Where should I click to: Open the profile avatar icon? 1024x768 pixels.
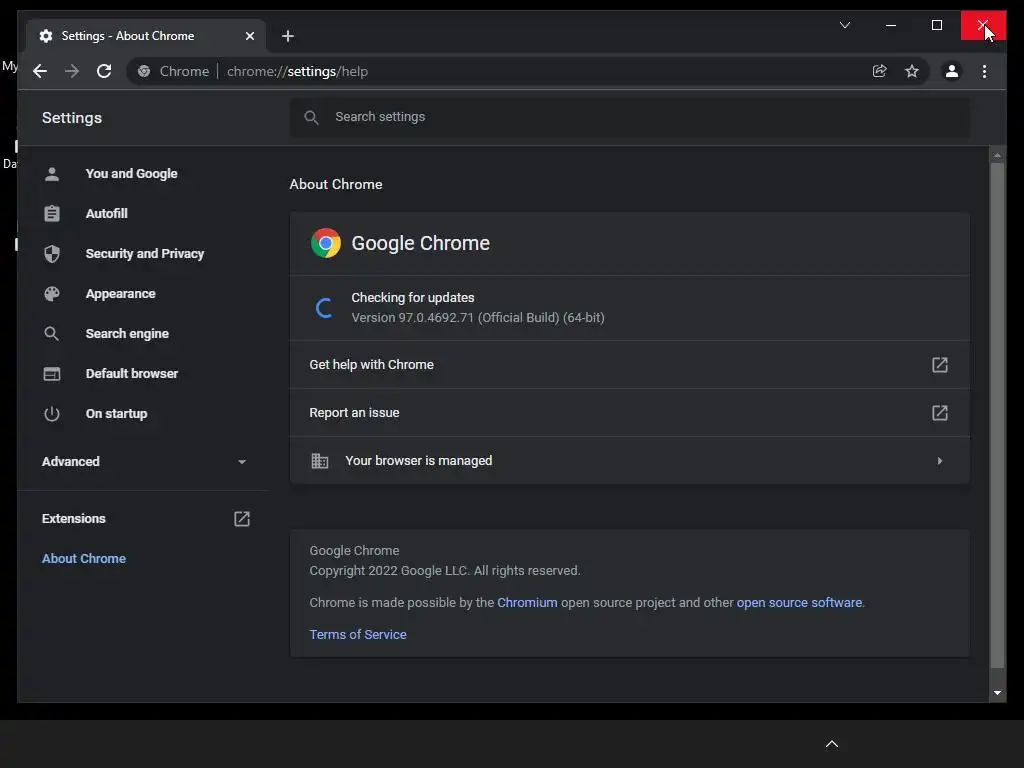952,71
